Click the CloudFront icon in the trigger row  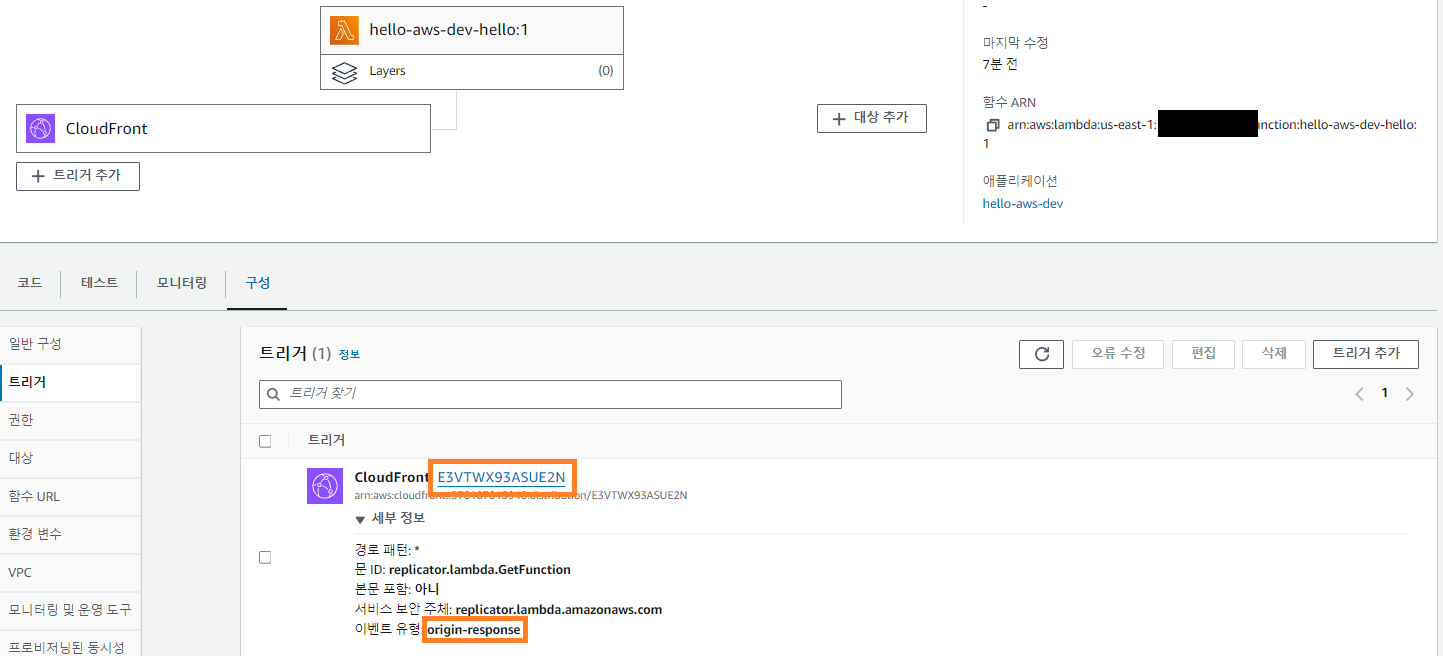[x=325, y=486]
